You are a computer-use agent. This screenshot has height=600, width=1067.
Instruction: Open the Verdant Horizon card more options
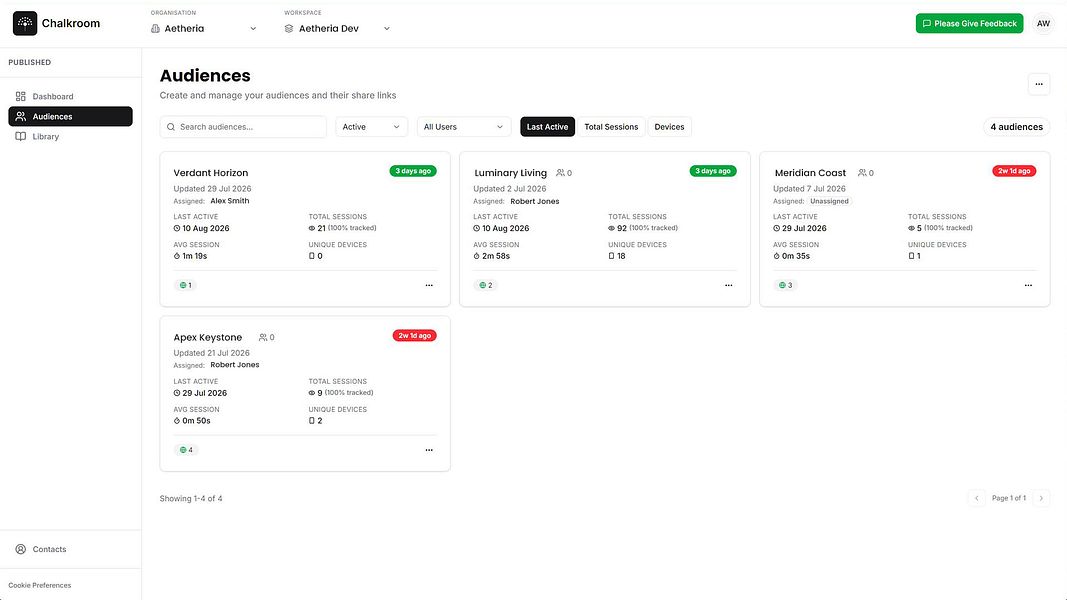429,285
